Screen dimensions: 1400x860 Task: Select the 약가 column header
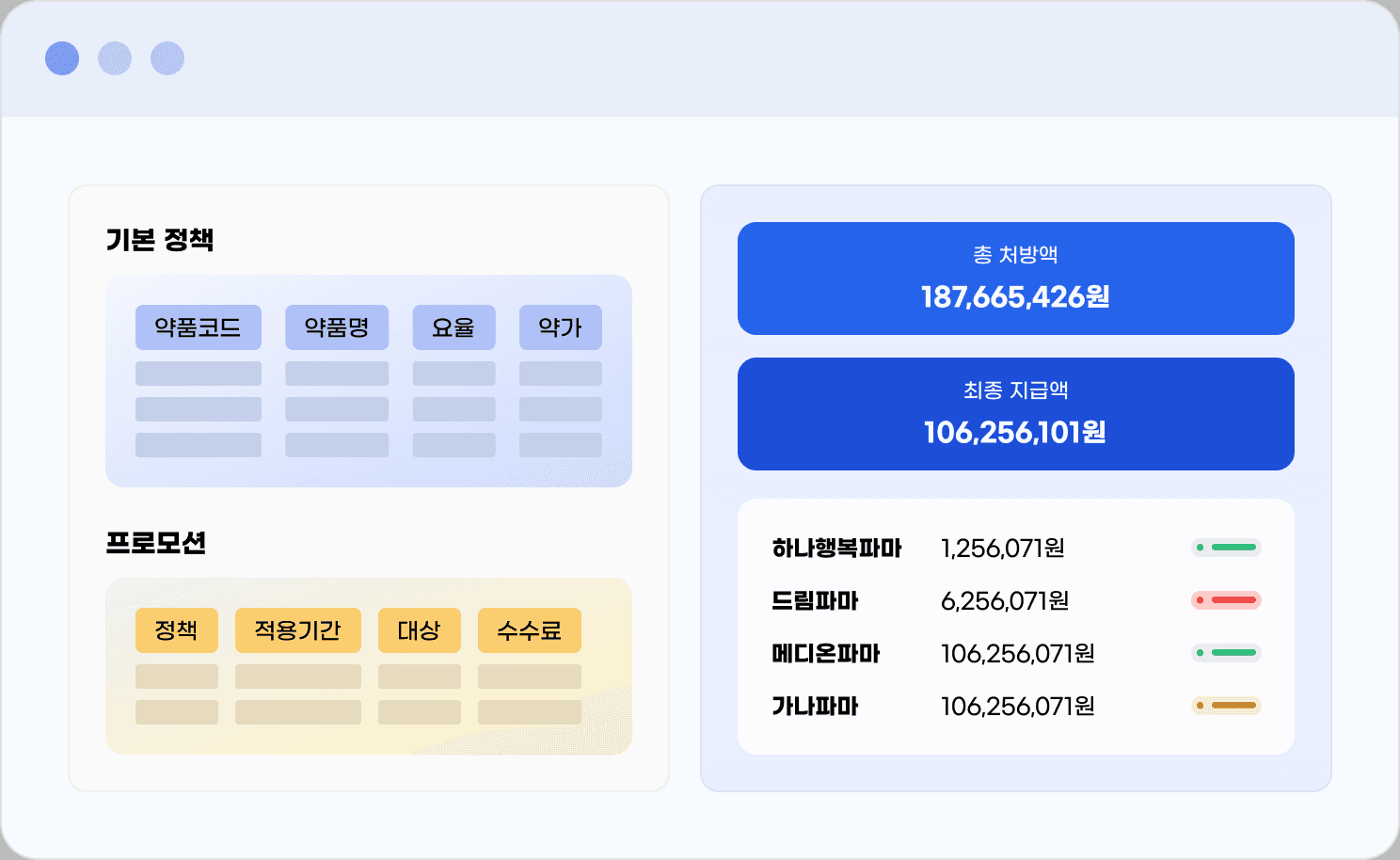pos(561,327)
